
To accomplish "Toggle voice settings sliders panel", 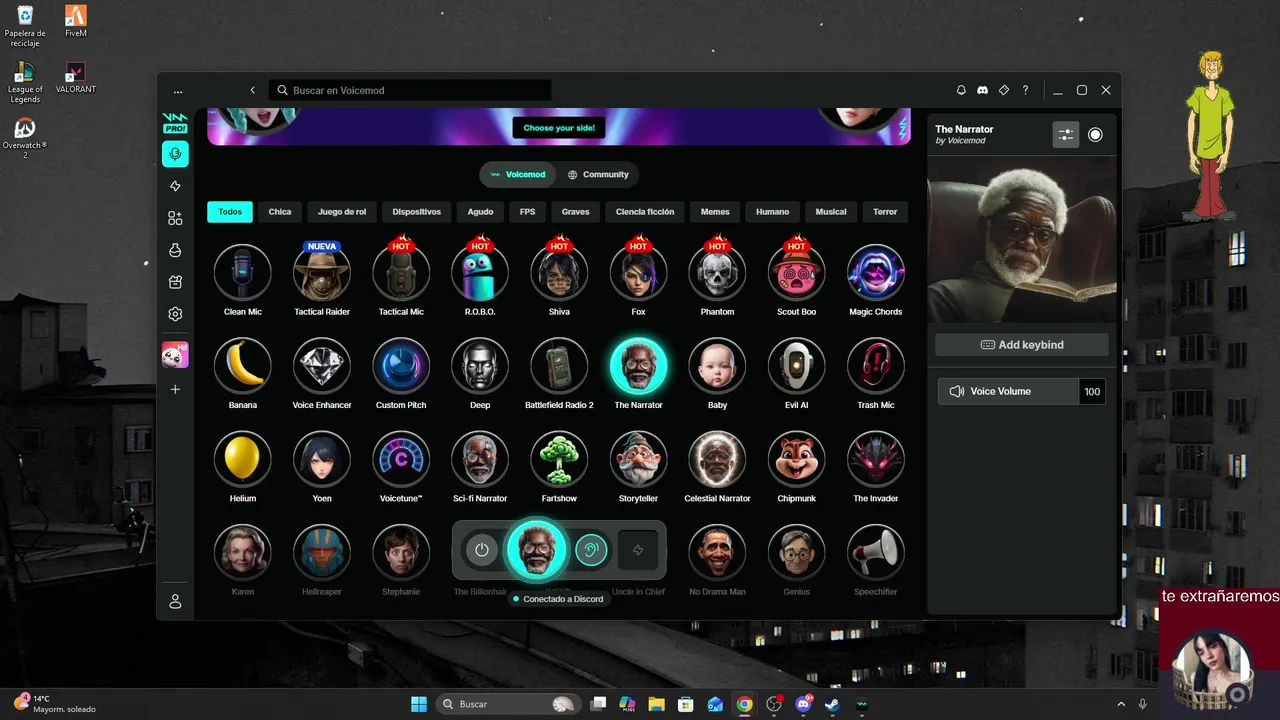I will (x=1066, y=135).
